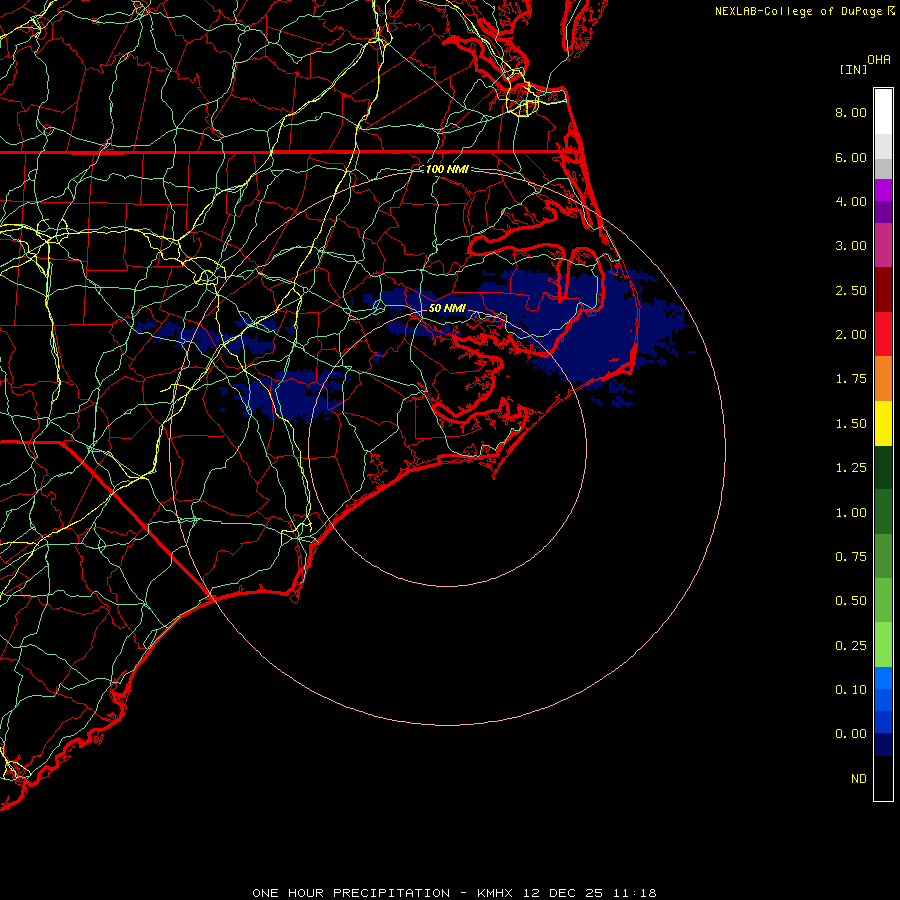The width and height of the screenshot is (900, 900).
Task: Click the 1.50 legend value
Action: pyautogui.click(x=851, y=424)
